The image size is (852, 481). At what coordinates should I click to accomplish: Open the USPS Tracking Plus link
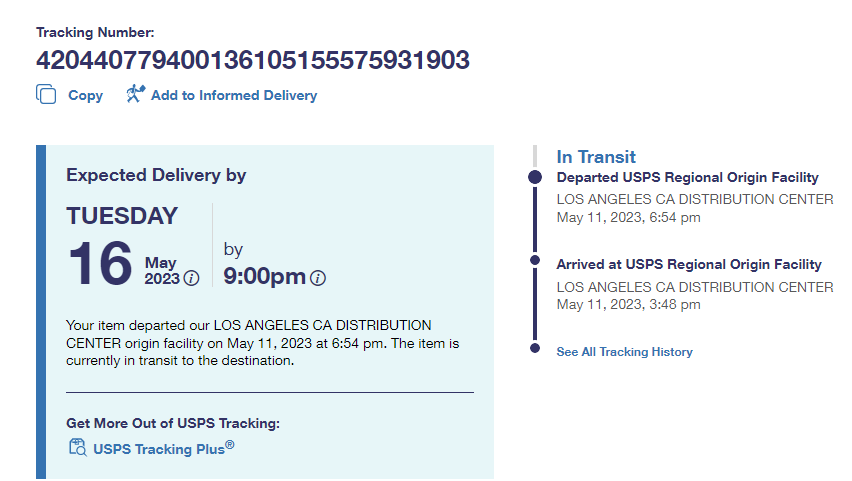(163, 449)
